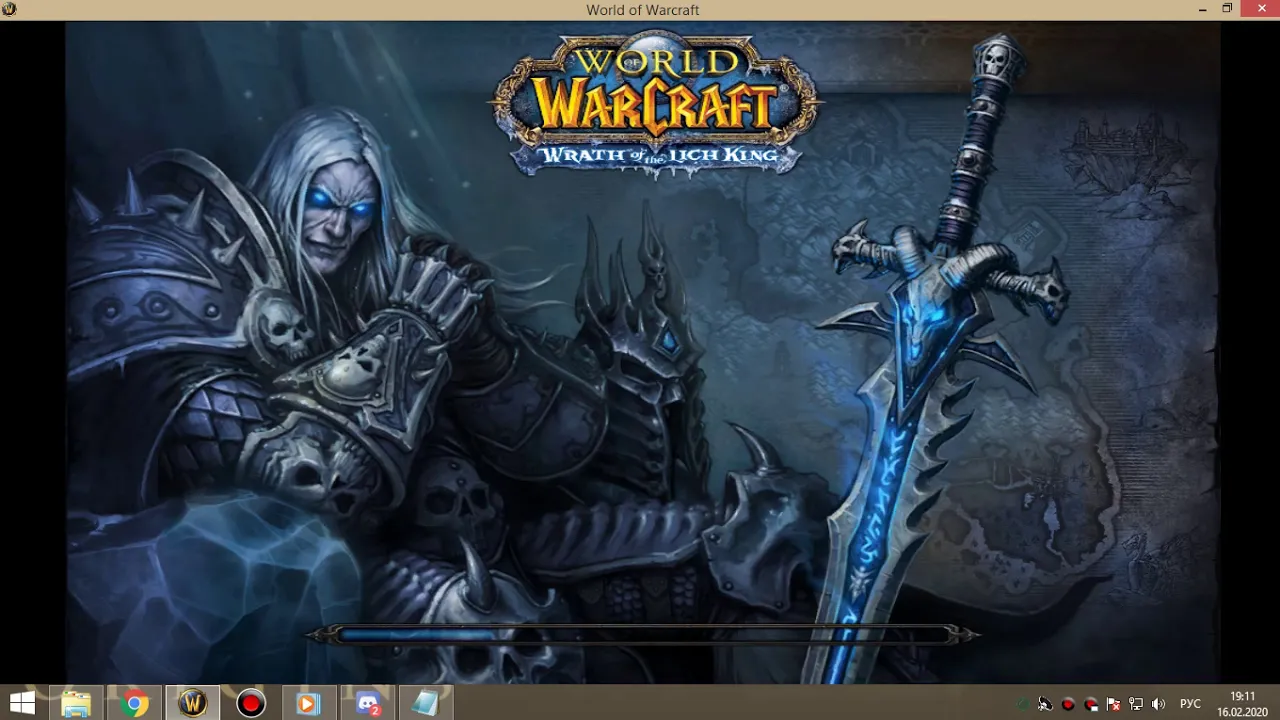Open the clock showing 19:11
Screen dimensions: 1280x720
pyautogui.click(x=1242, y=704)
